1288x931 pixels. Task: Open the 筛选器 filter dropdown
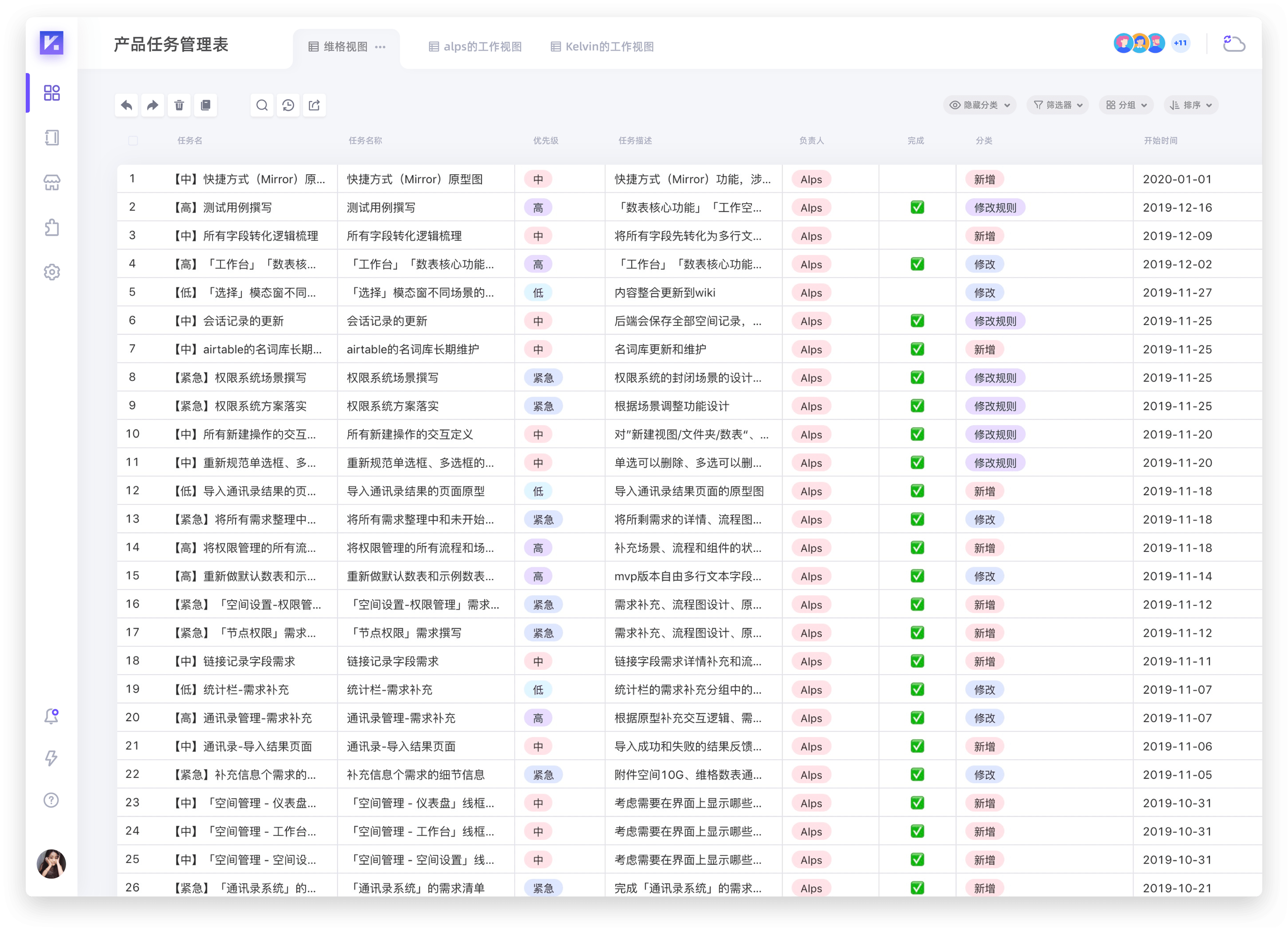pyautogui.click(x=1058, y=105)
